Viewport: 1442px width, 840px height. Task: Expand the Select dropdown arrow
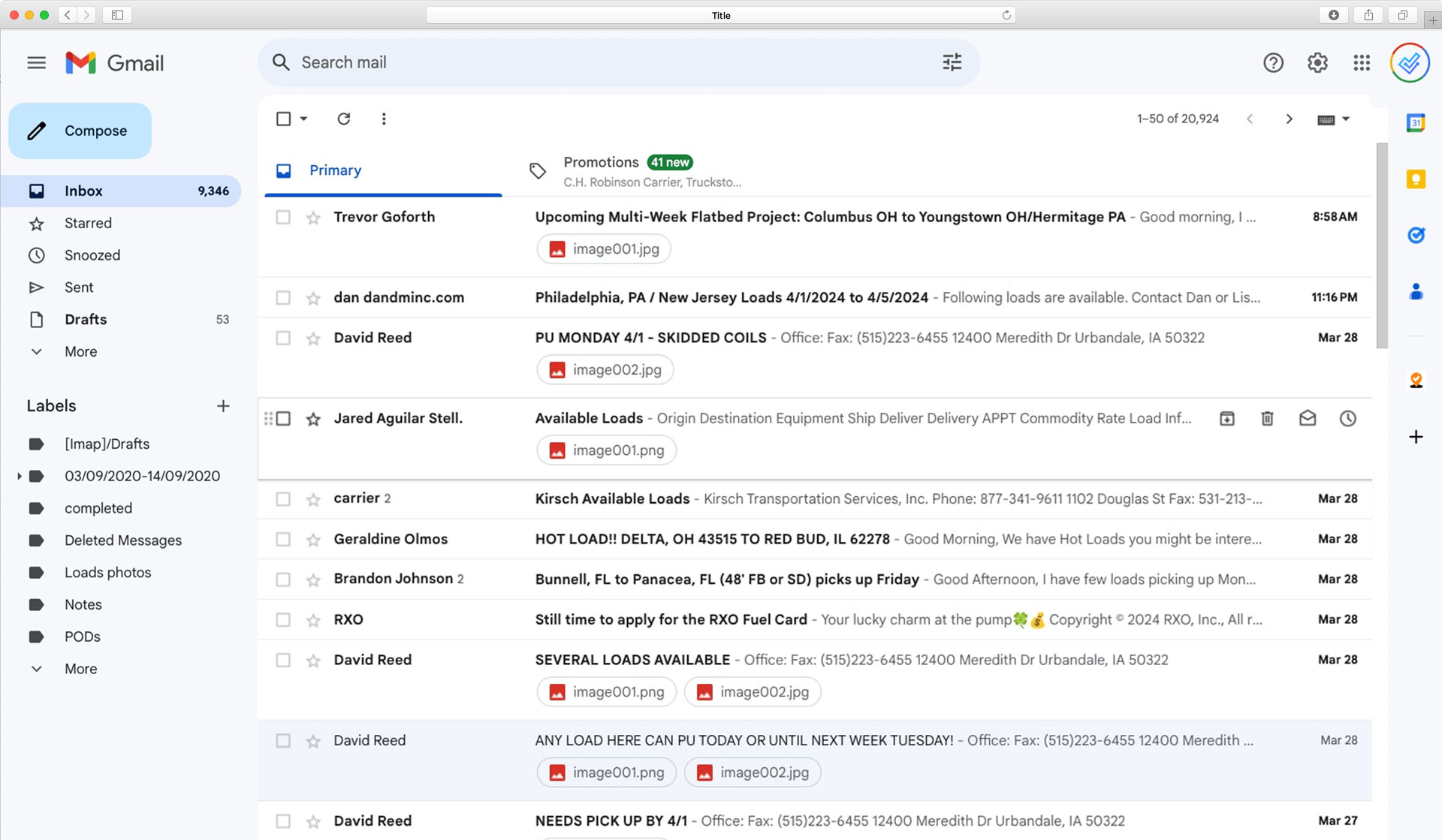(303, 119)
